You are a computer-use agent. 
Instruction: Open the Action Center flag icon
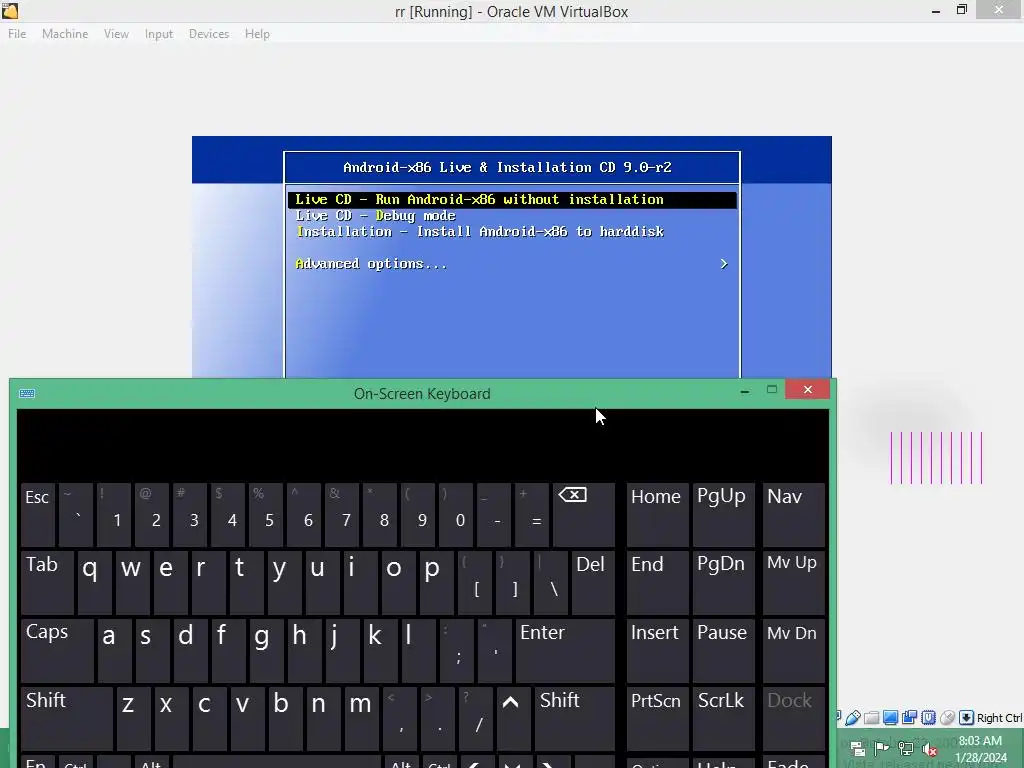pos(882,748)
